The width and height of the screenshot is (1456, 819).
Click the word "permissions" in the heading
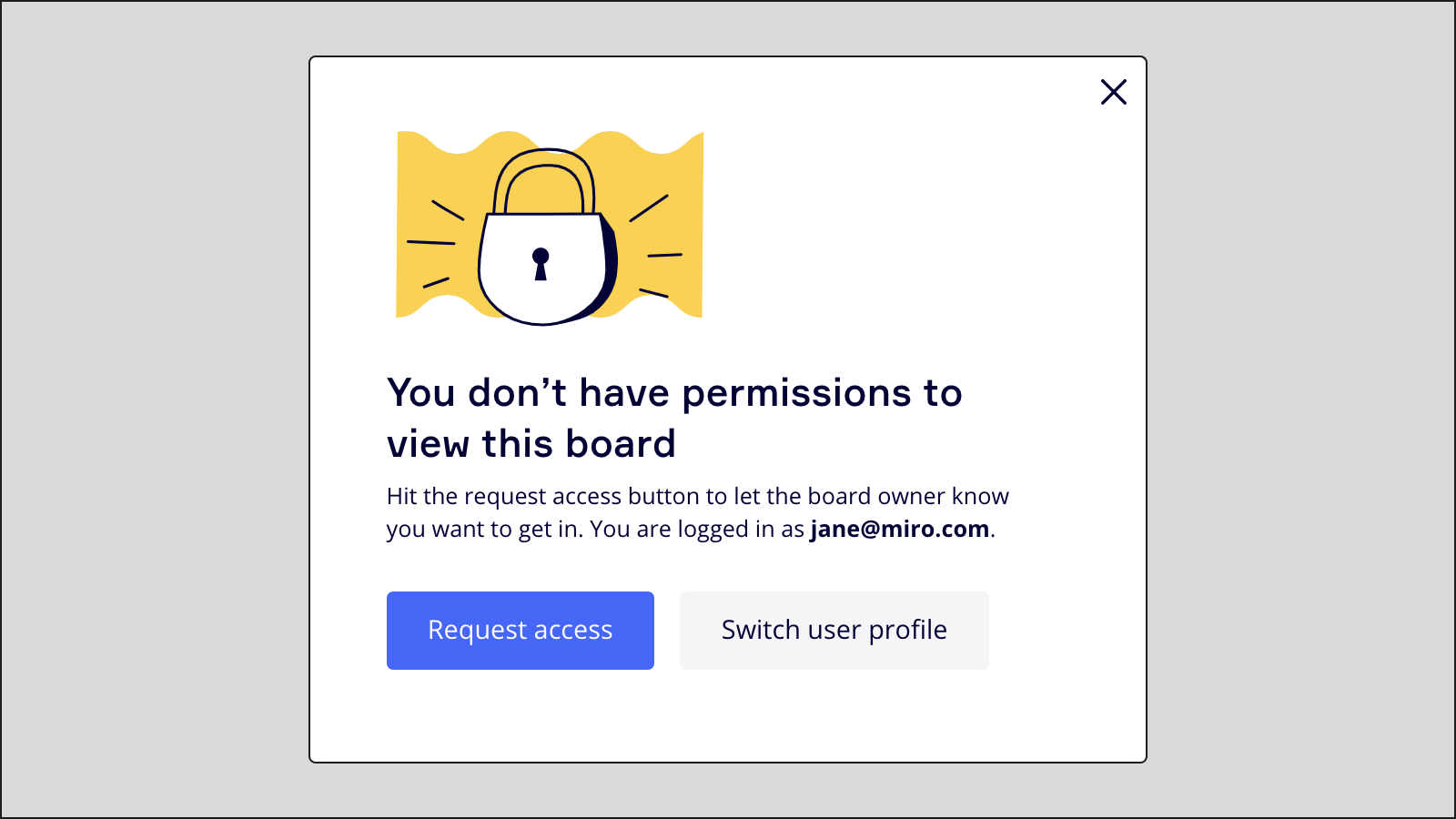(x=796, y=394)
